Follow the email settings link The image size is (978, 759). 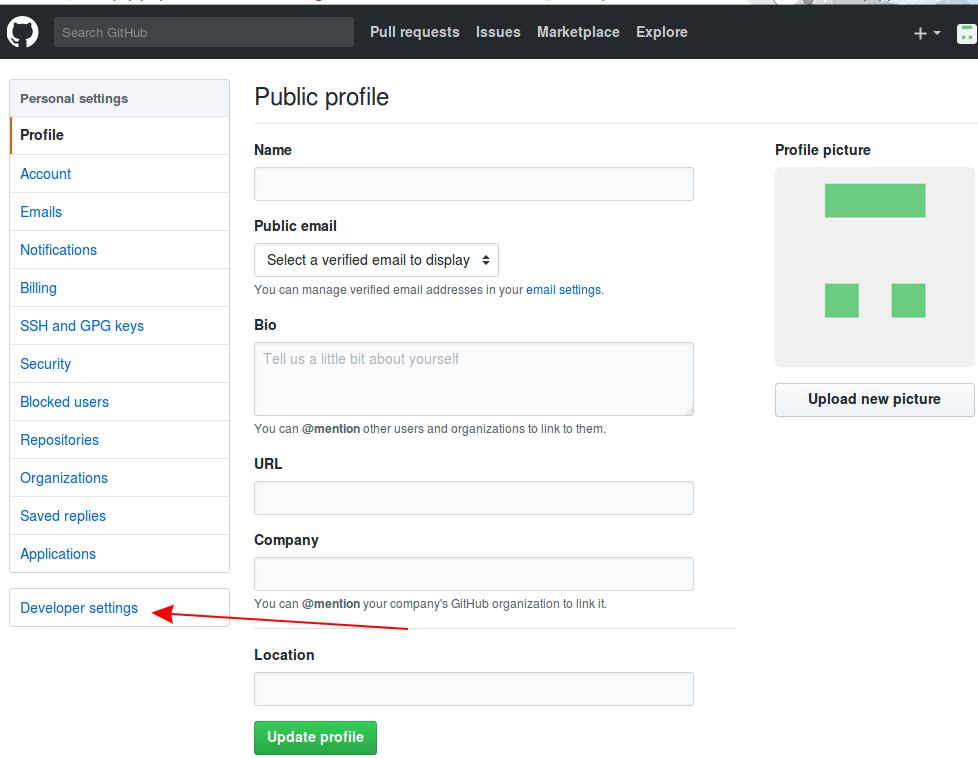[564, 290]
